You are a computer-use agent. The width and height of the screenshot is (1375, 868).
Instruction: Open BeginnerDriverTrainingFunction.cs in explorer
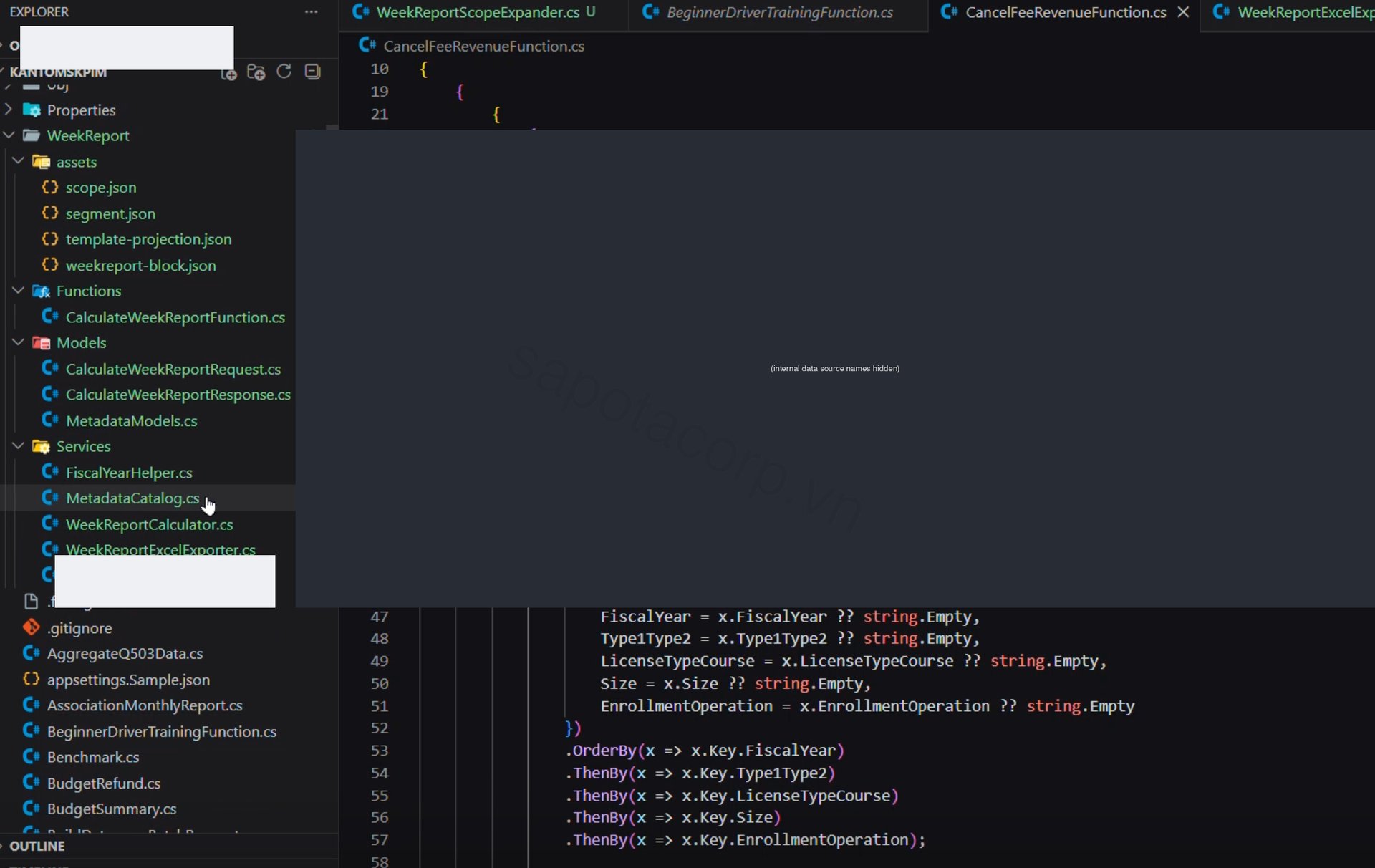click(162, 731)
